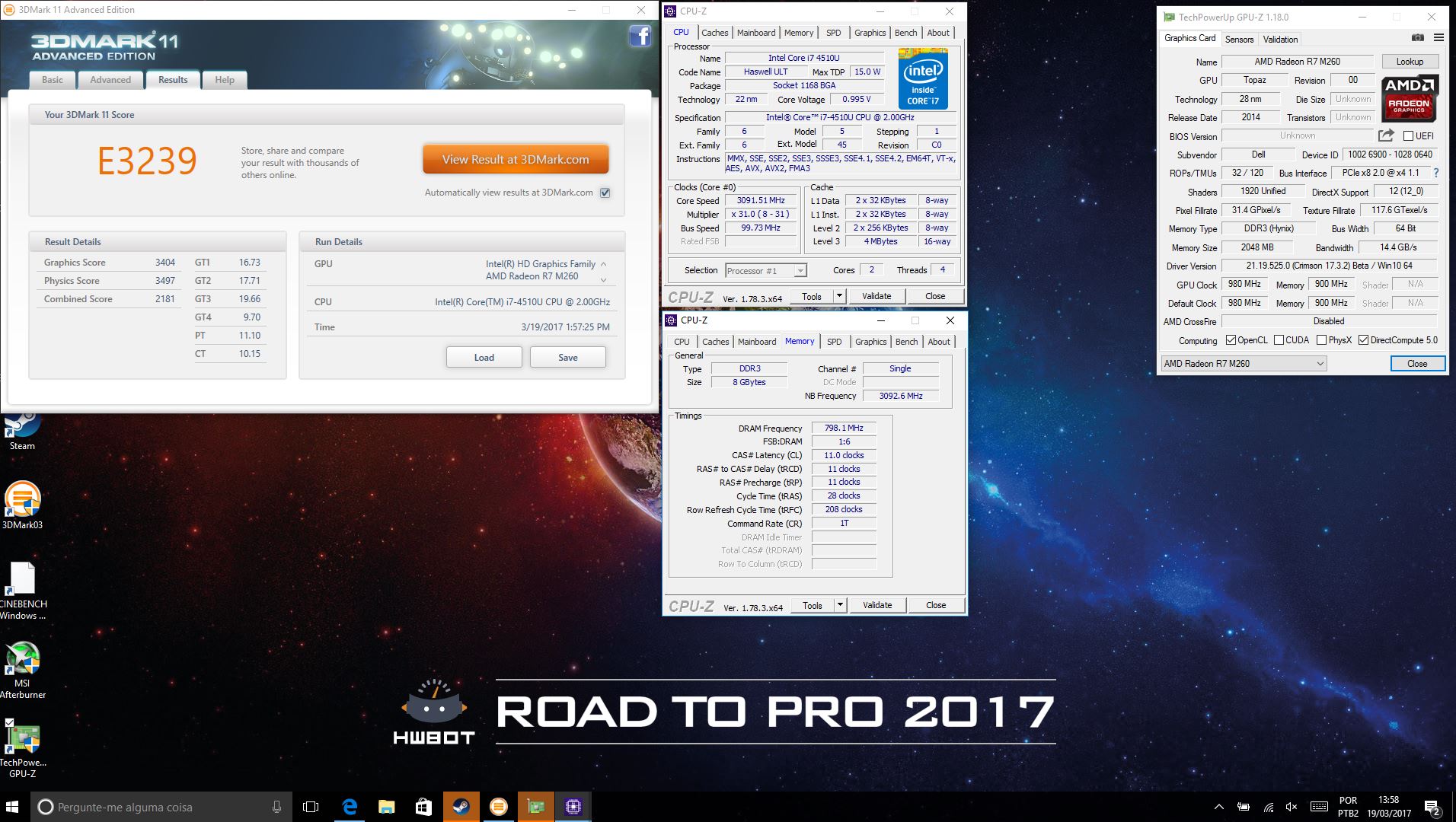
Task: Open Processor #1 selection dropdown
Action: [765, 270]
